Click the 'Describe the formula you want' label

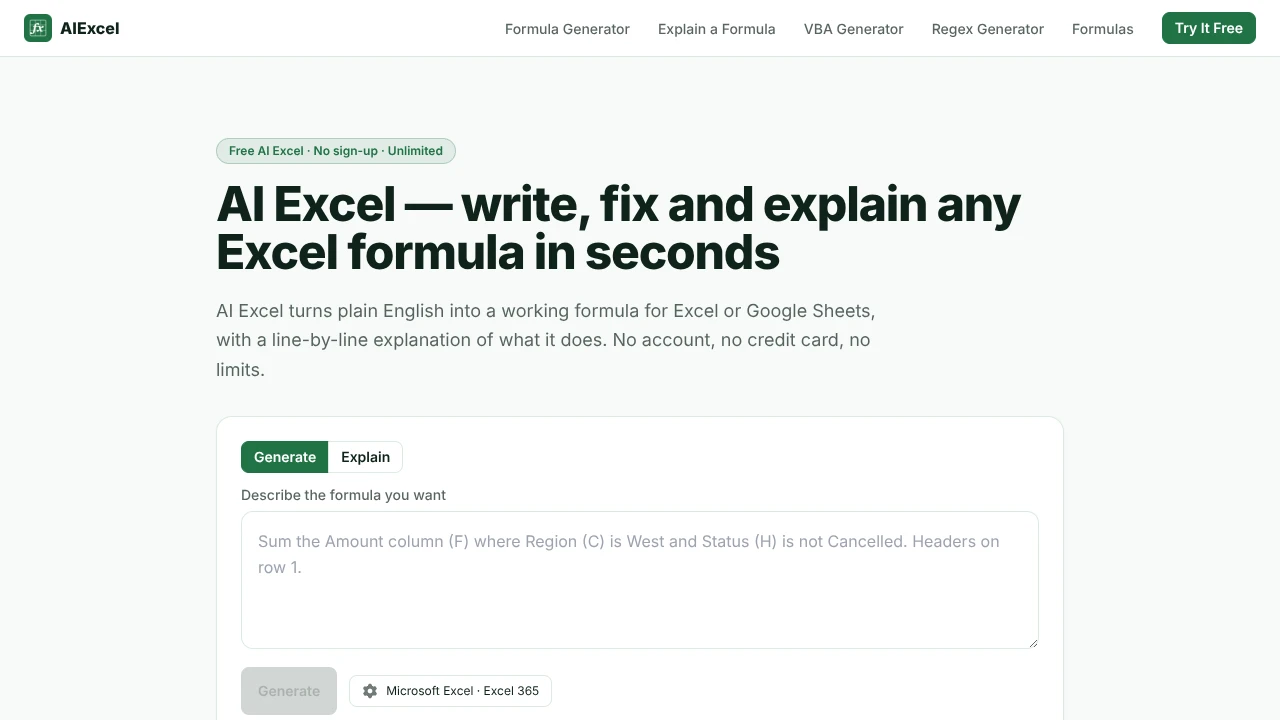[343, 495]
